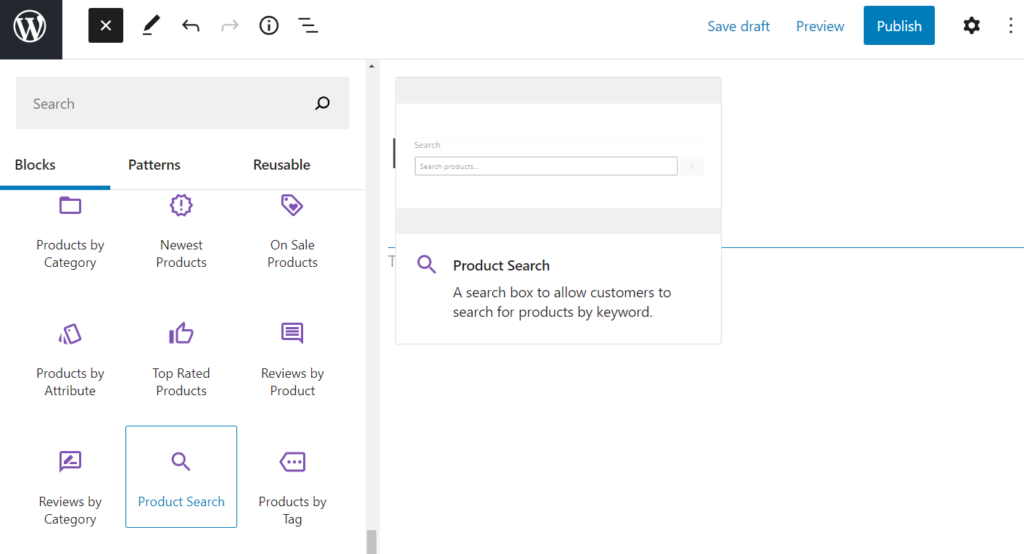Undo the last action

191,25
